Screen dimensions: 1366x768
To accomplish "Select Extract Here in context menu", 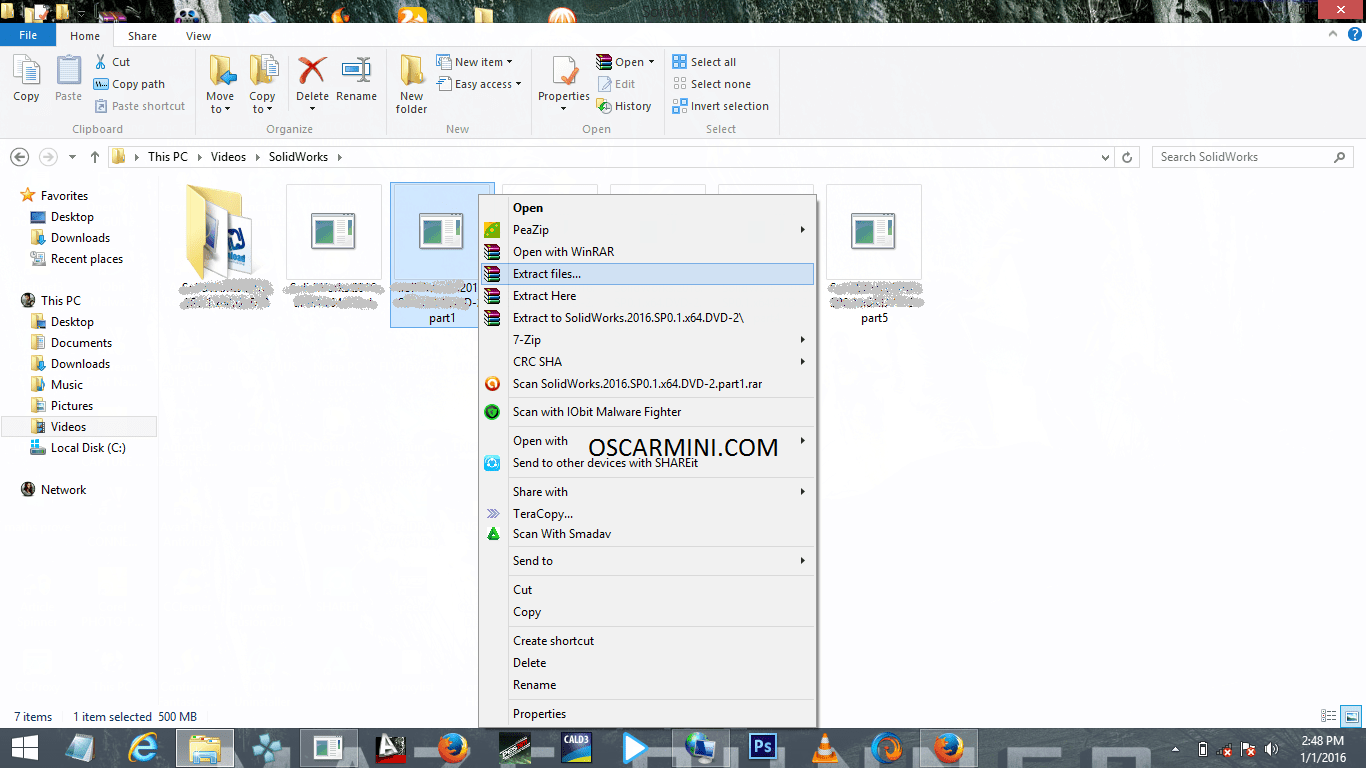I will tap(544, 296).
